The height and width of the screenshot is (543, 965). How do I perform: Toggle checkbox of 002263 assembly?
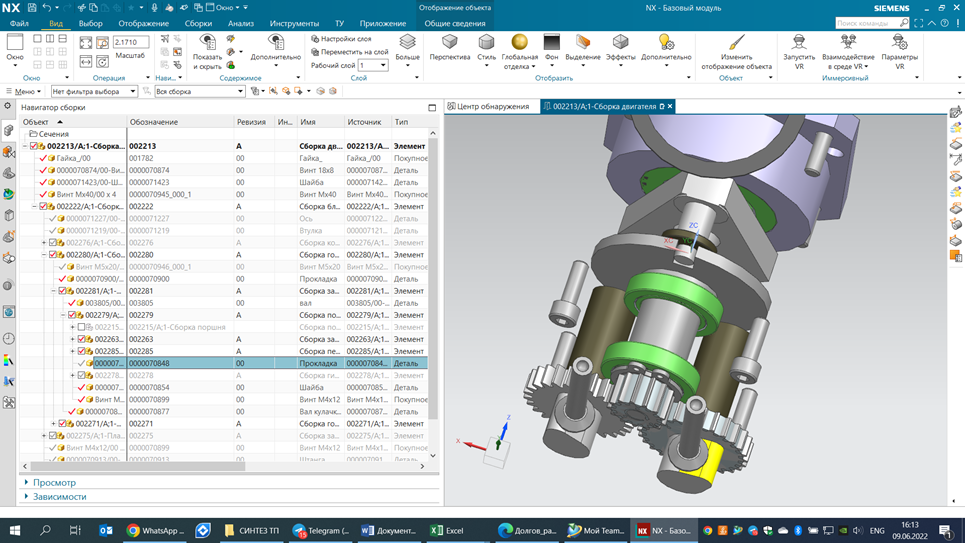81,339
